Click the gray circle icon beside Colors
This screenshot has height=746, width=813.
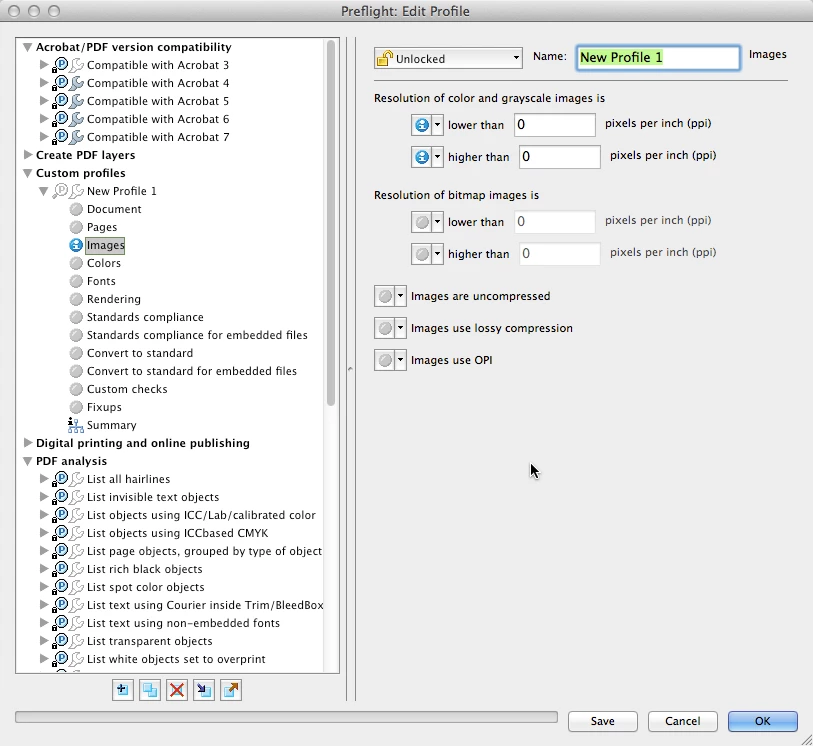pos(76,263)
